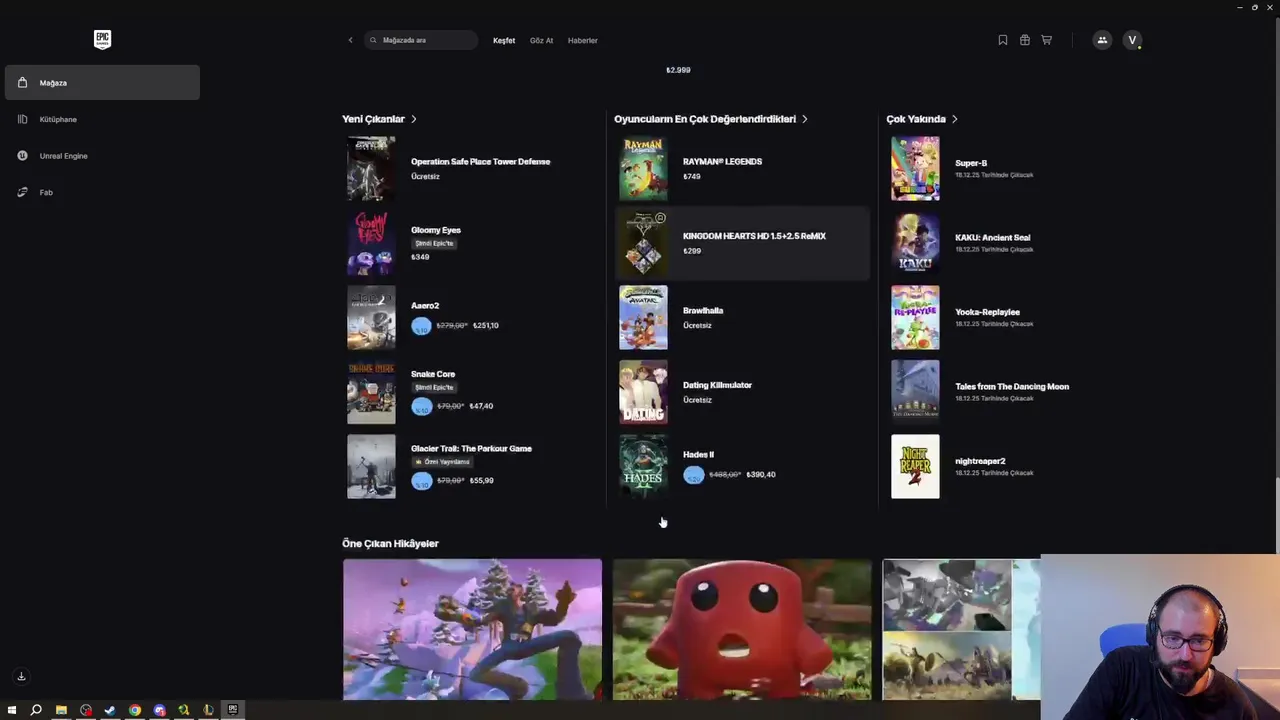Open the Gloomy Eyes game page

tap(470, 243)
